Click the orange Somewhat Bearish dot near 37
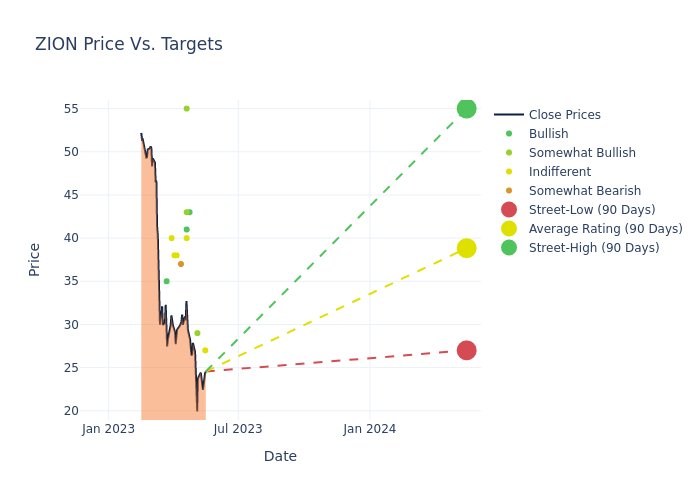Image resolution: width=700 pixels, height=500 pixels. coord(181,264)
